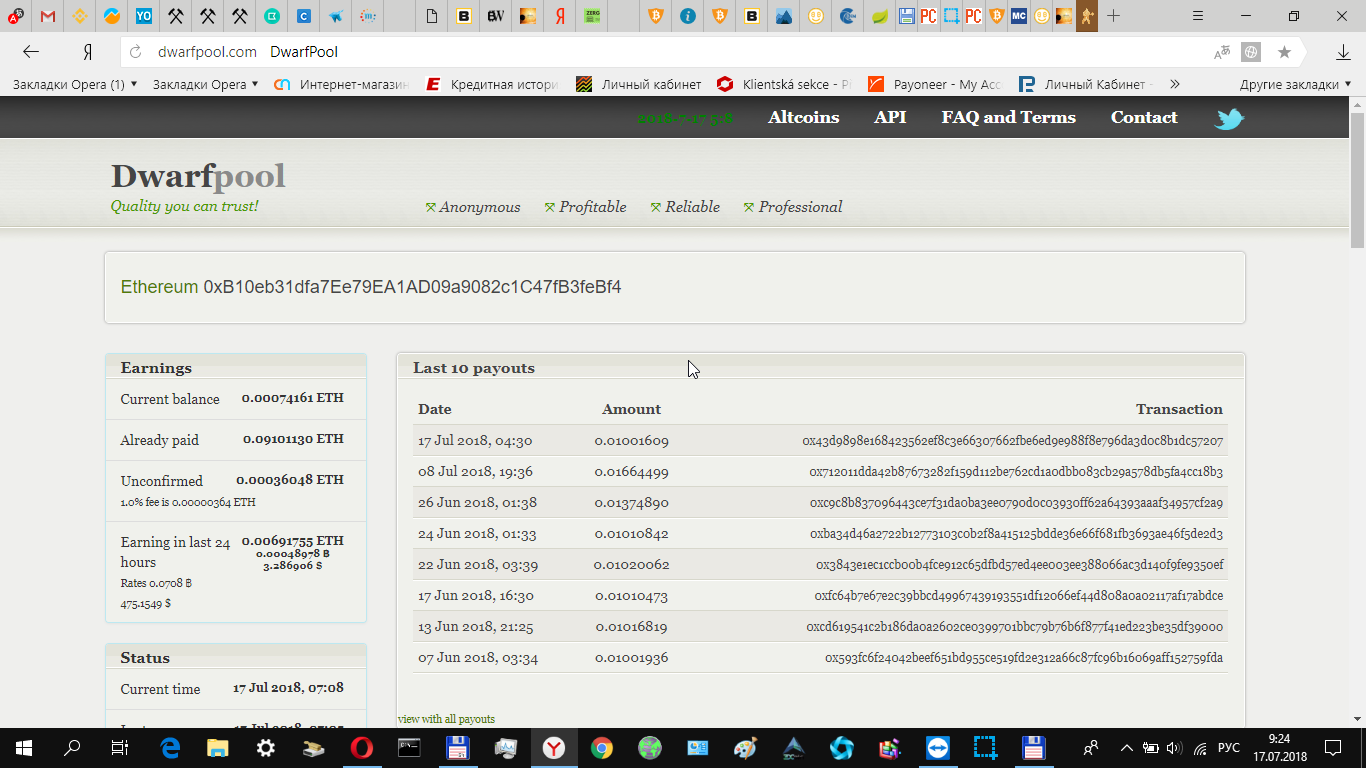Go to FAQ and Terms page
The image size is (1366, 768).
(x=1008, y=117)
